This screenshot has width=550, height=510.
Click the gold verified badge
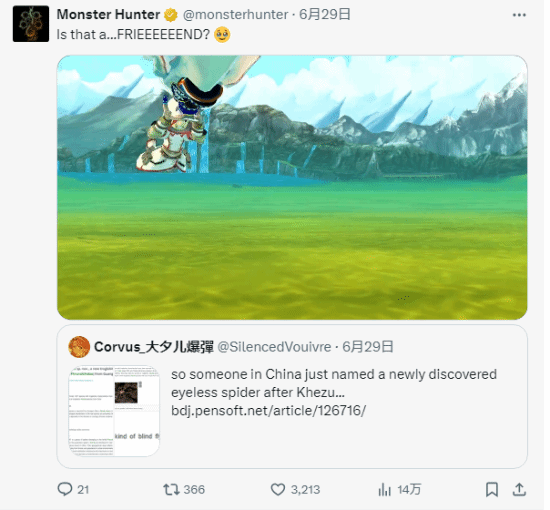[171, 15]
